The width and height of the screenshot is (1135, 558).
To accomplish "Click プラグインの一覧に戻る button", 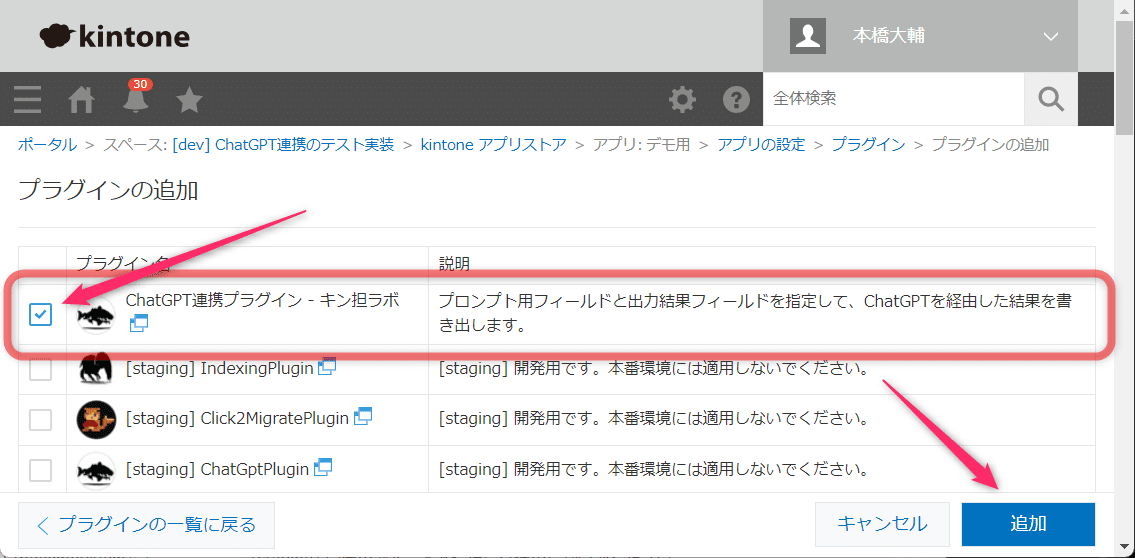I will (146, 524).
